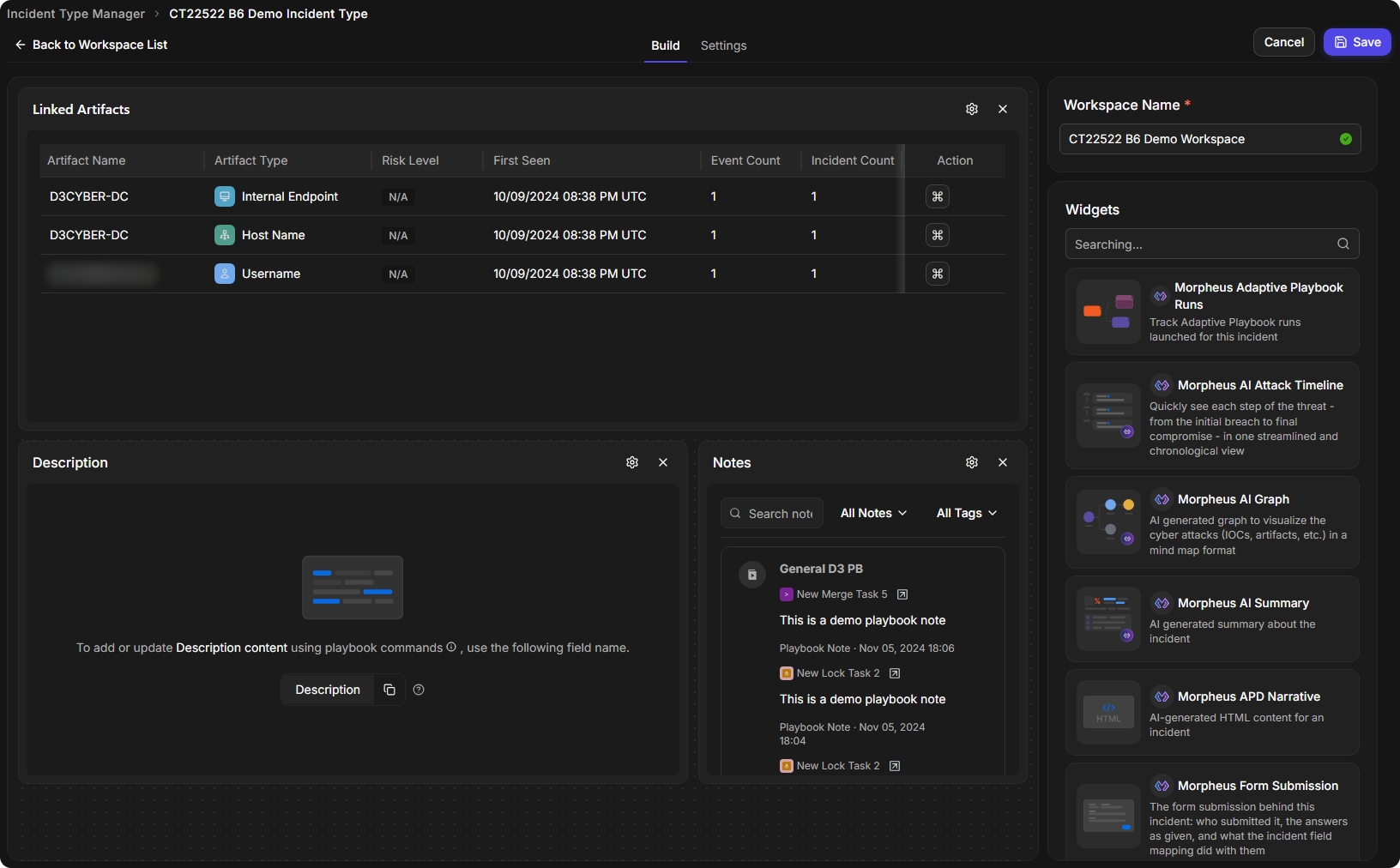Viewport: 1400px width, 868px height.
Task: Go back to Workspace List
Action: 91,45
